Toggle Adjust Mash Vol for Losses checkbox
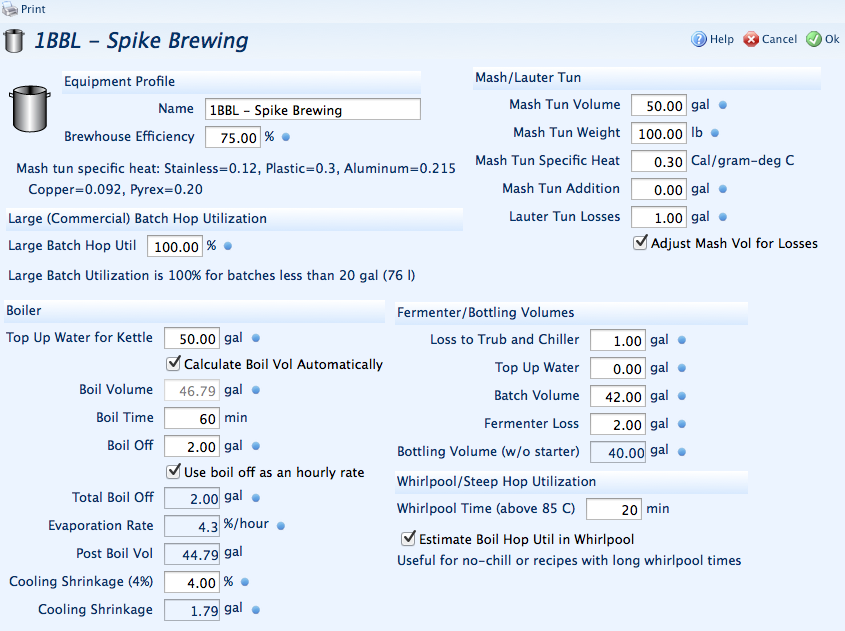The width and height of the screenshot is (845, 631). (x=640, y=242)
